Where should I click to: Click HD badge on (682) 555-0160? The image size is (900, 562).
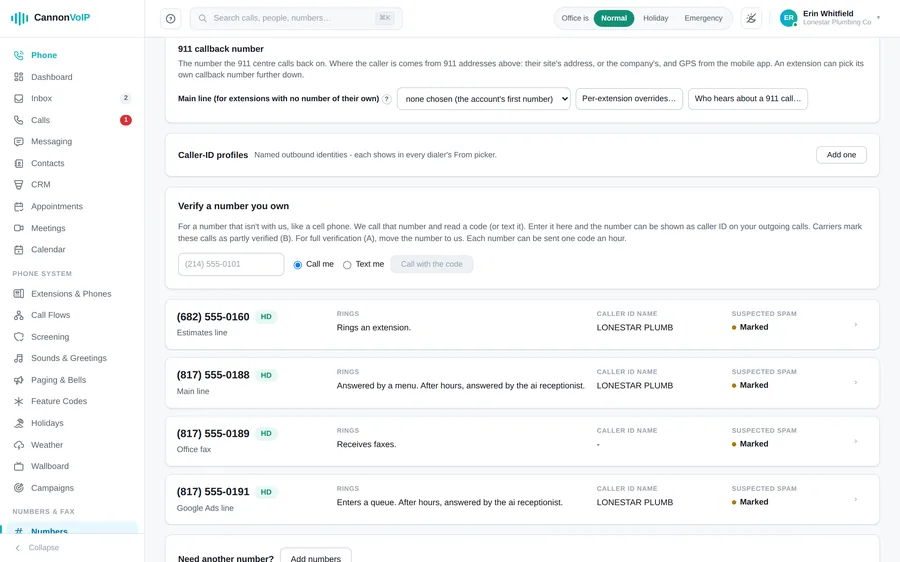click(x=266, y=317)
